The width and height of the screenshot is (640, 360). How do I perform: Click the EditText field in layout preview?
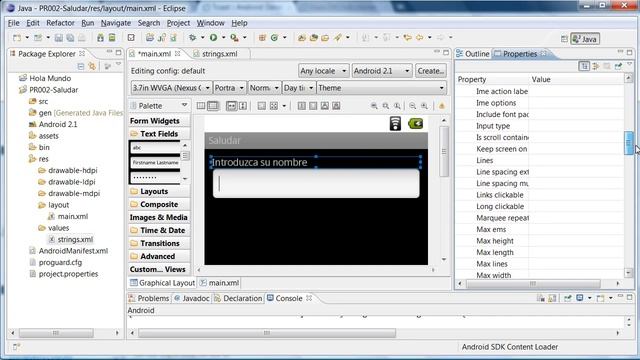(316, 184)
